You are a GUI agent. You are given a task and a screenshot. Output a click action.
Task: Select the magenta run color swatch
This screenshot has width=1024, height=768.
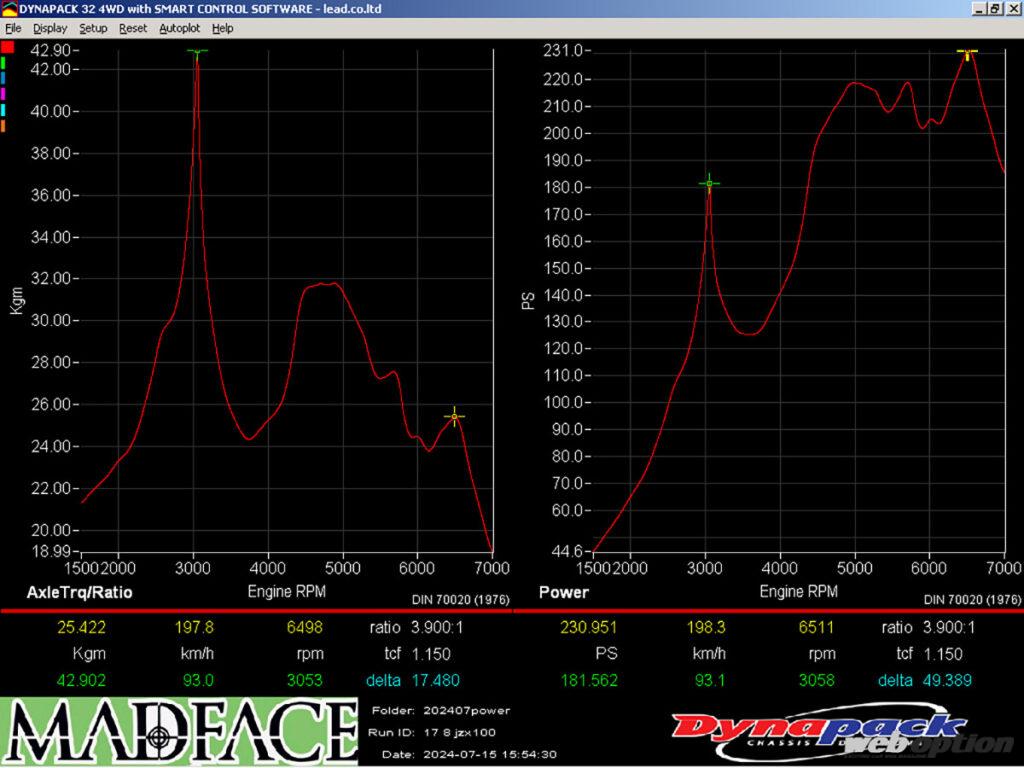4,93
